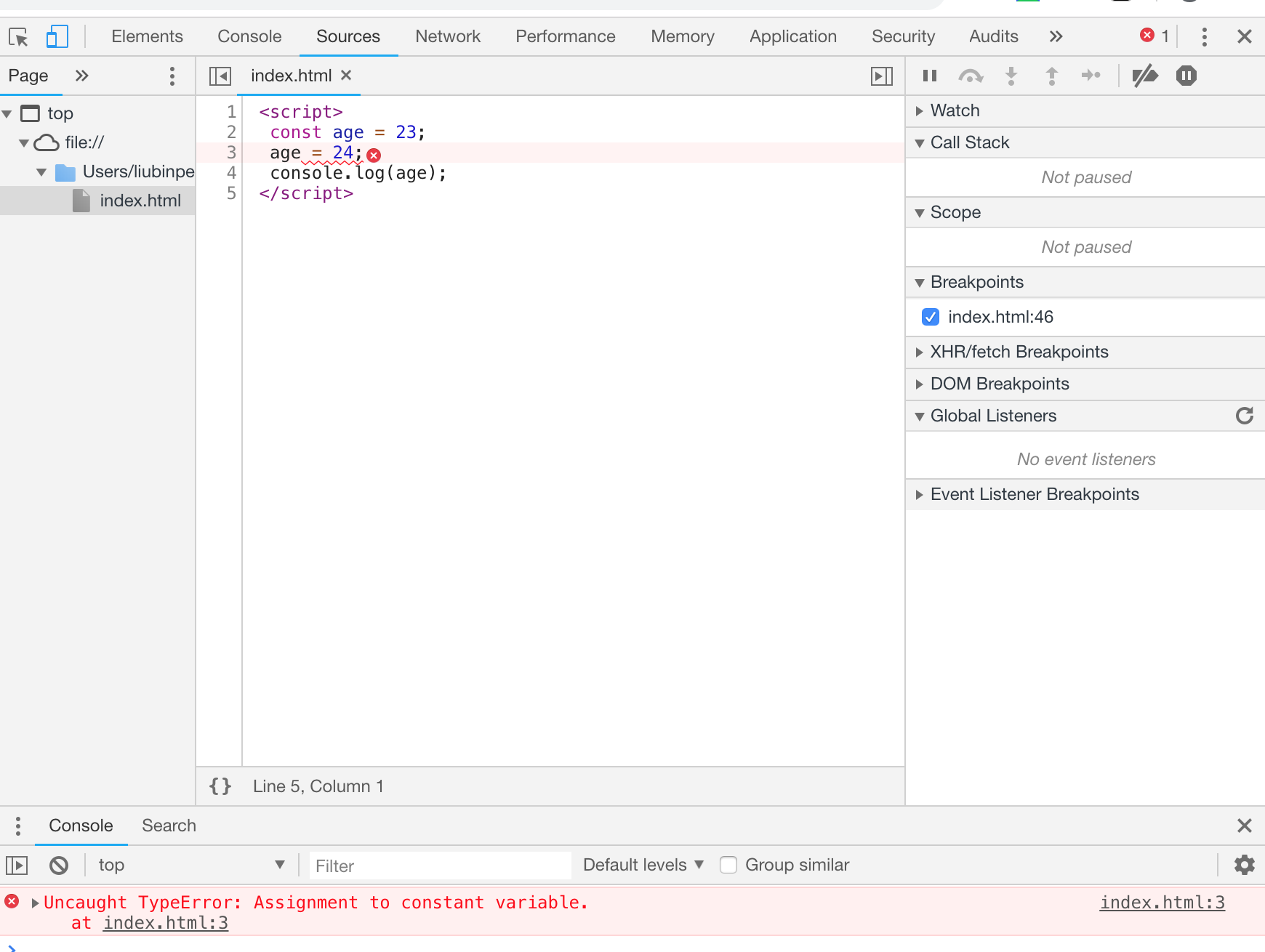Open the Security tab
This screenshot has height=952, width=1265.
click(903, 36)
